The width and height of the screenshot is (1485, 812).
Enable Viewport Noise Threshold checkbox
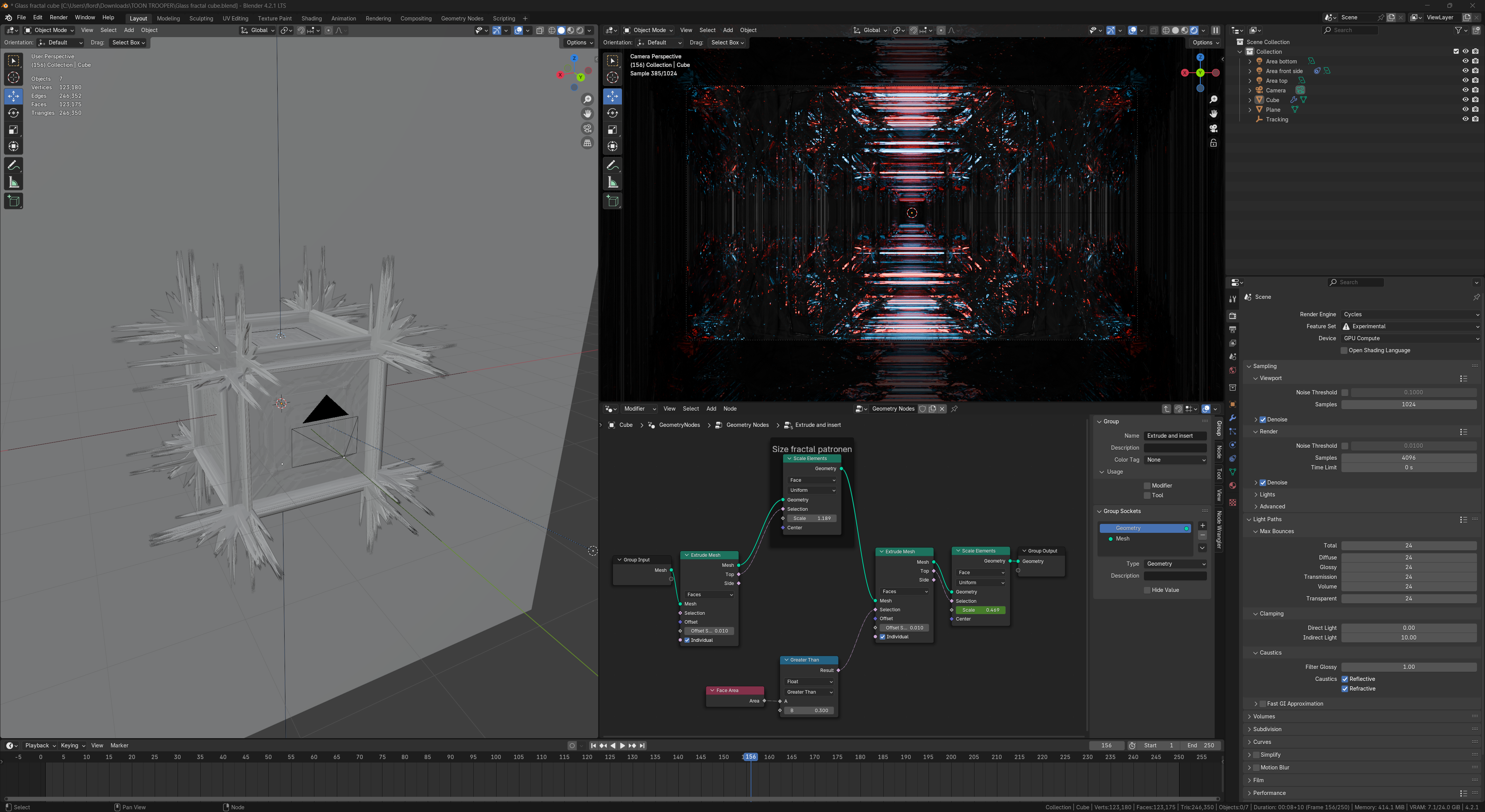[x=1344, y=392]
